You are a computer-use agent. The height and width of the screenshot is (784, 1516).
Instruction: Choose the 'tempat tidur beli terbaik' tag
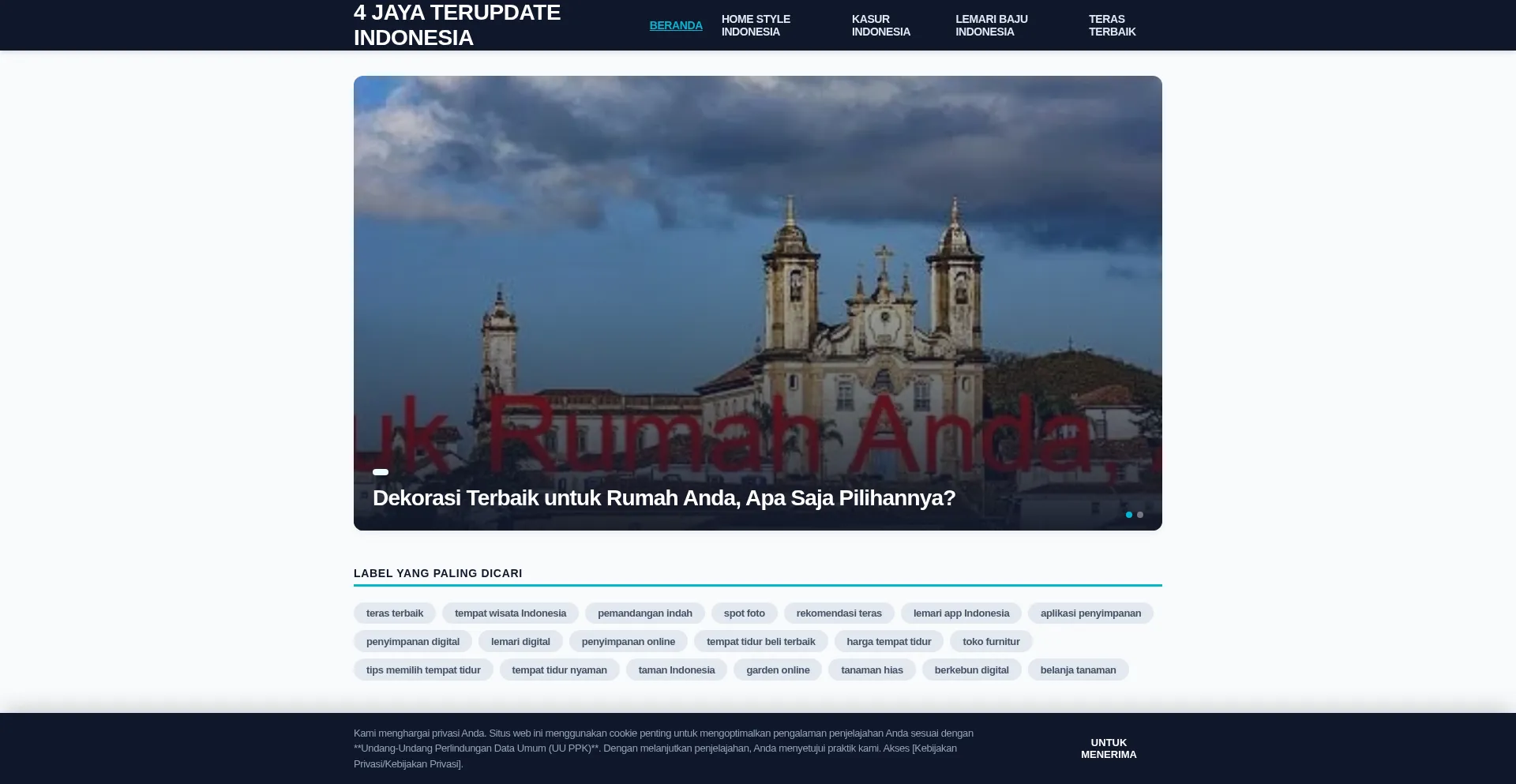point(760,642)
